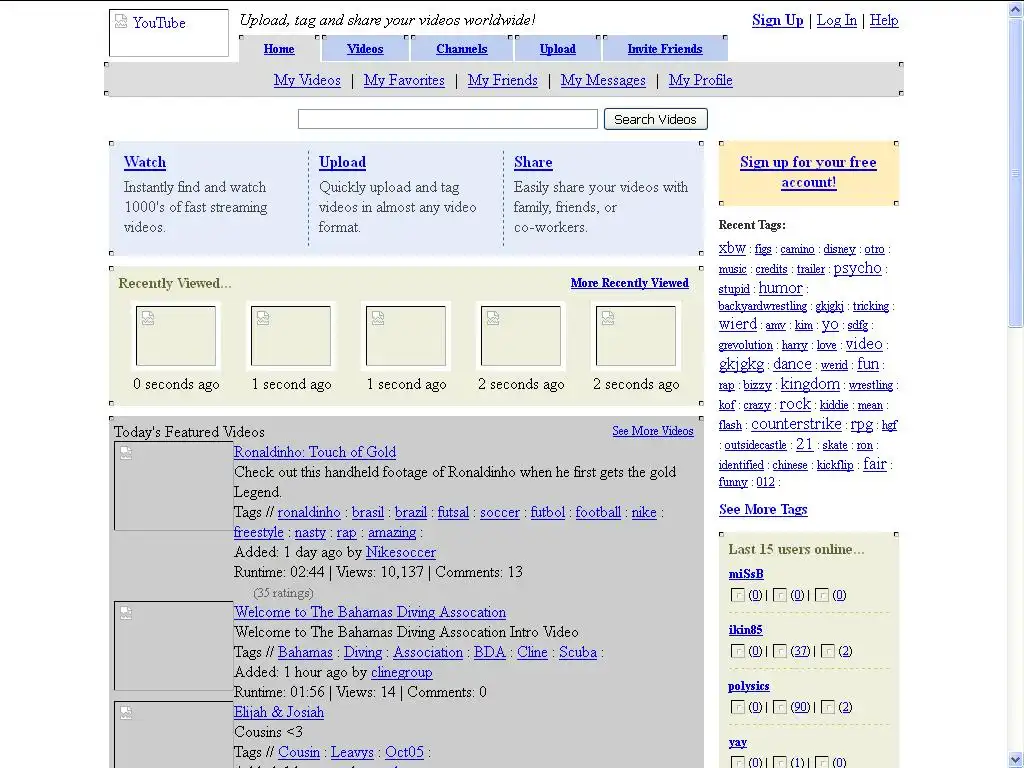Open the Elijah & Josiah video thumbnail
Screen dimensions: 1024x768
[174, 735]
